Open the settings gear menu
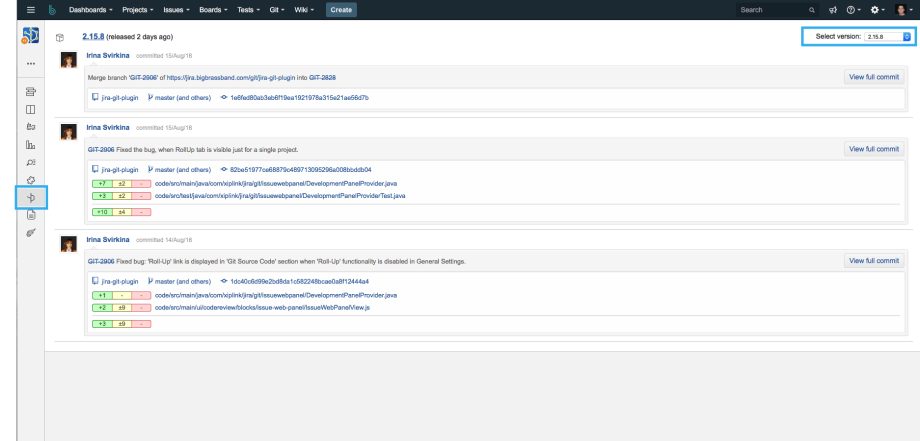Viewport: 920px width, 441px height. pos(875,10)
